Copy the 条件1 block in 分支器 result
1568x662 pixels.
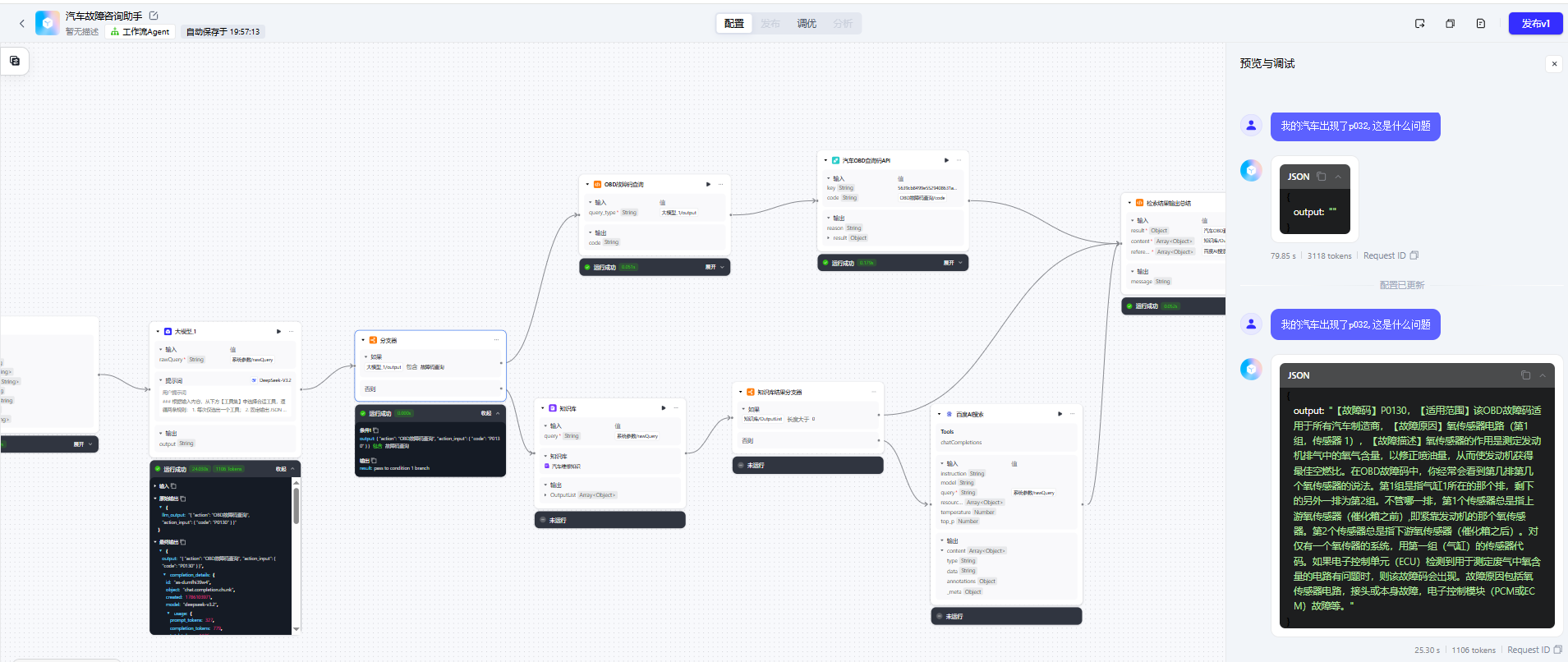[x=376, y=430]
